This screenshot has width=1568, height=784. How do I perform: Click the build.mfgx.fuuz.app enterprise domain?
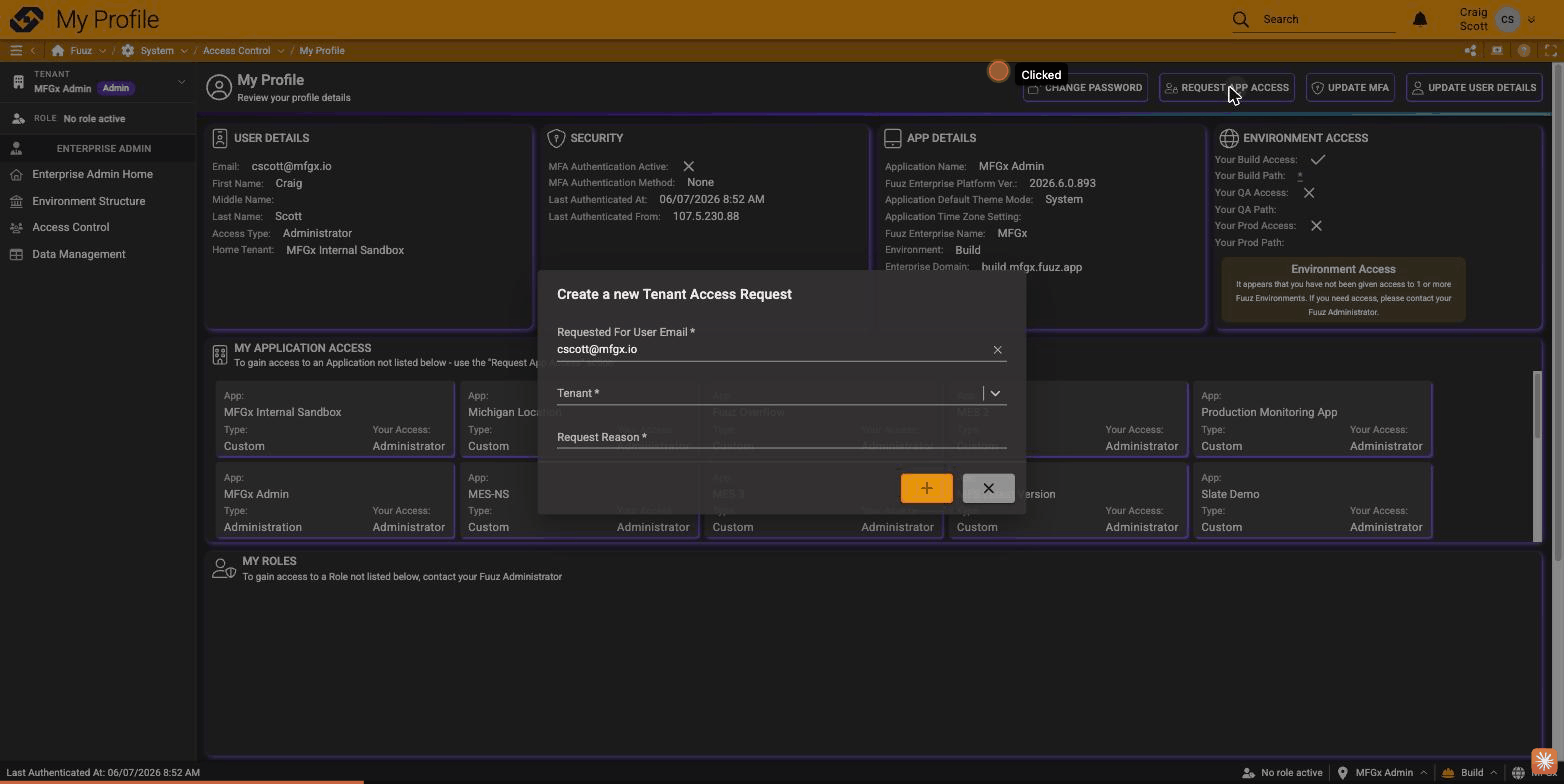[x=1031, y=267]
